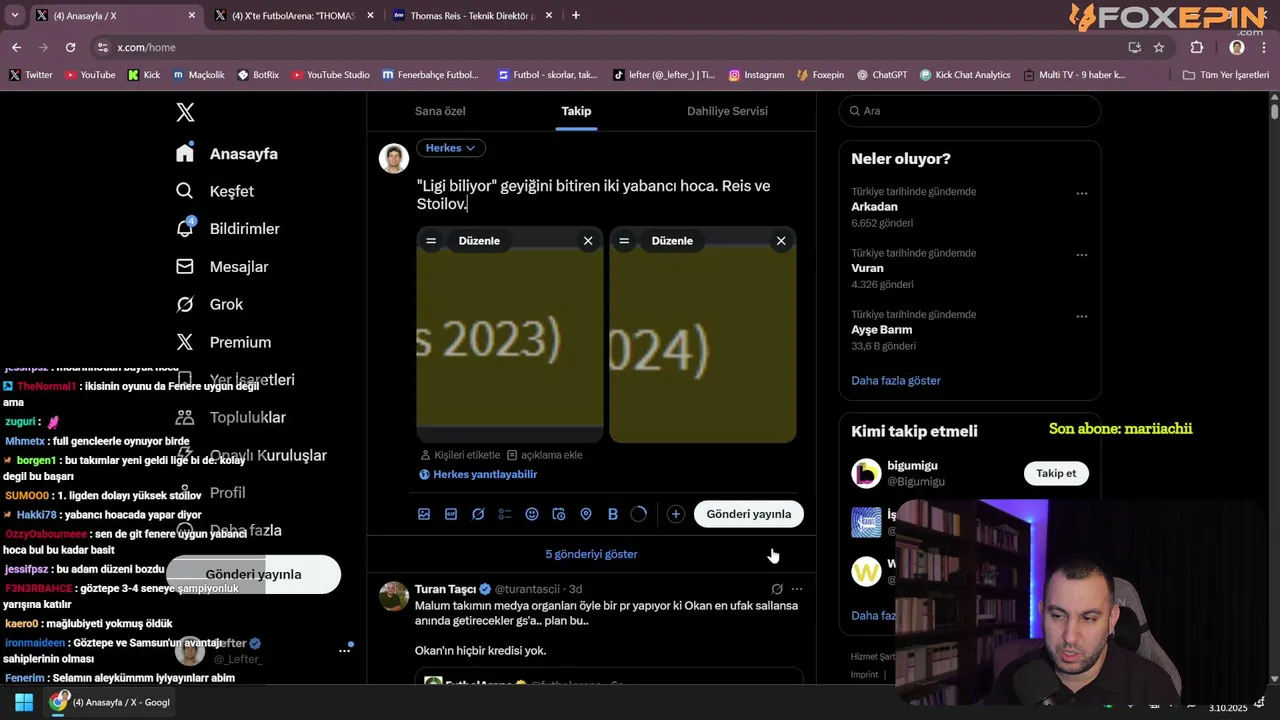
Task: Click açıklama ekle link
Action: (x=545, y=455)
